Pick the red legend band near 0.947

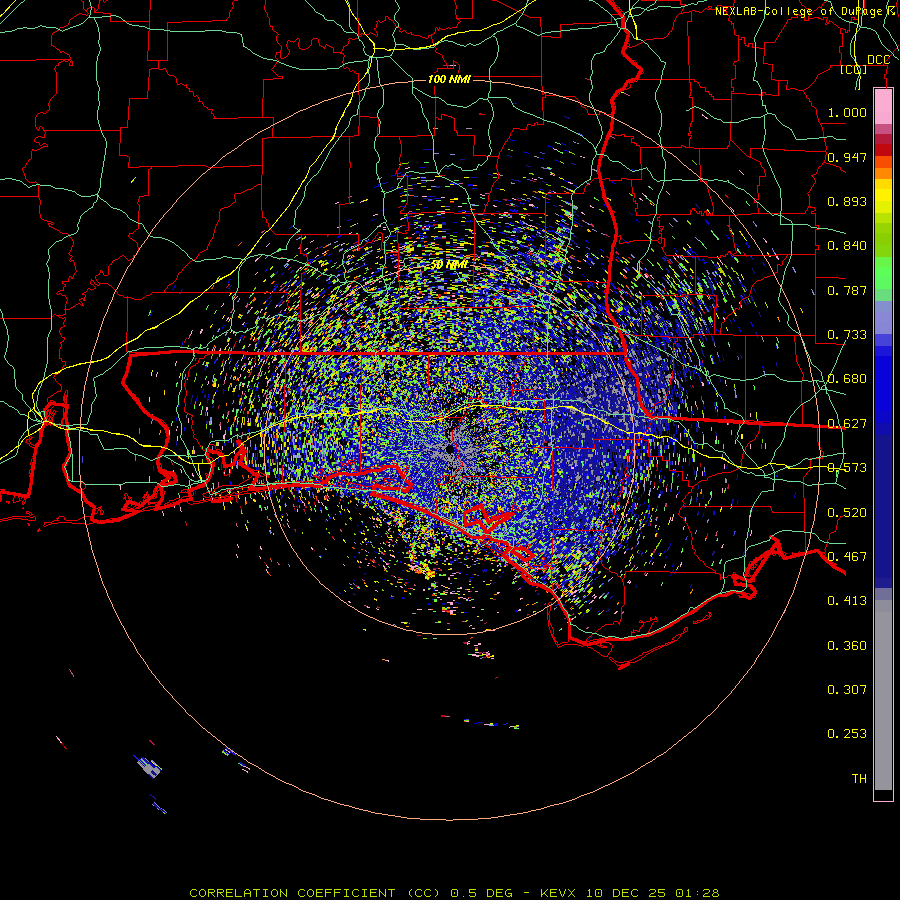point(883,150)
